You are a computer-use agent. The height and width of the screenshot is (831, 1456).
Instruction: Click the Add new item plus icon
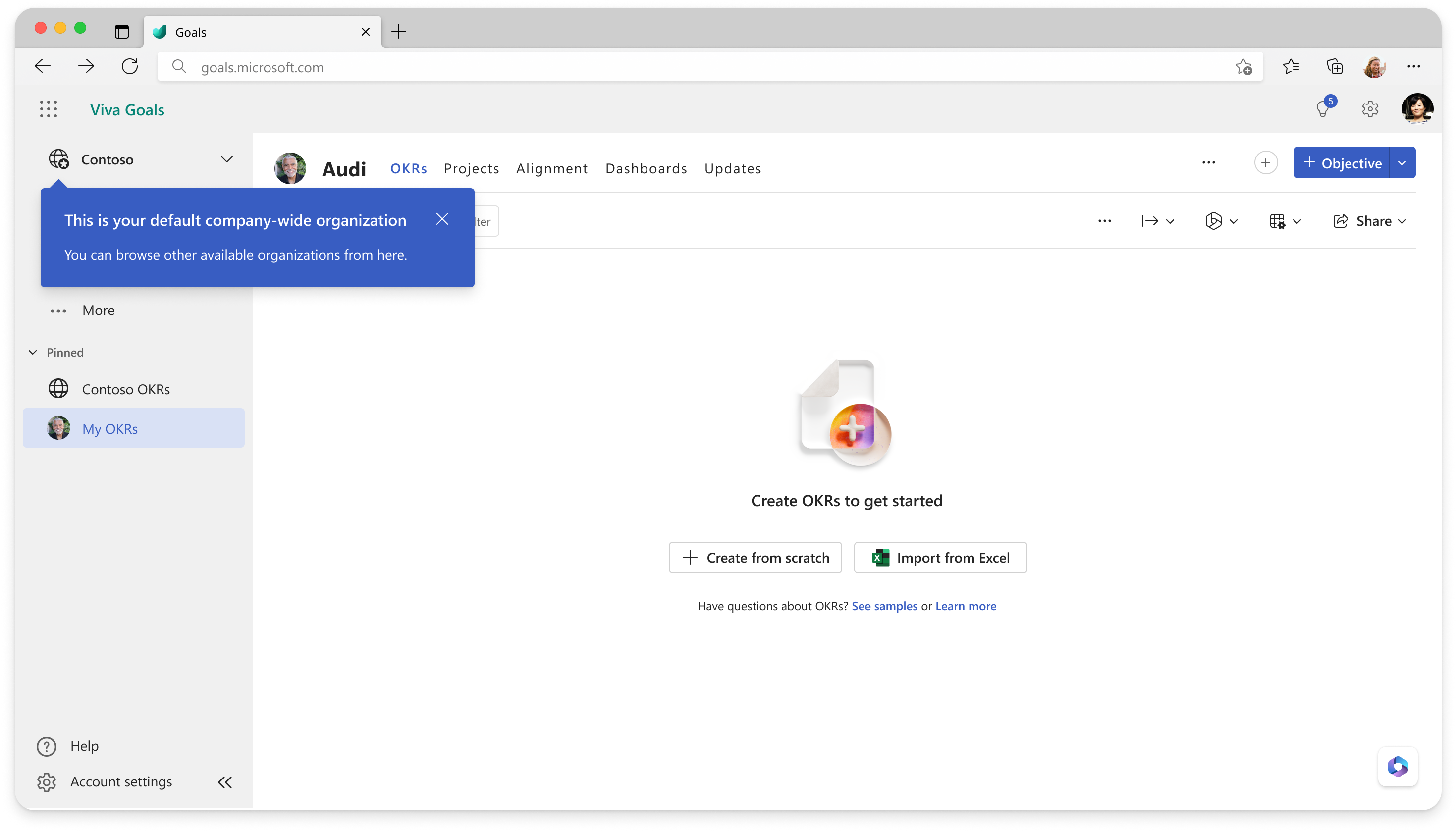pos(1265,163)
